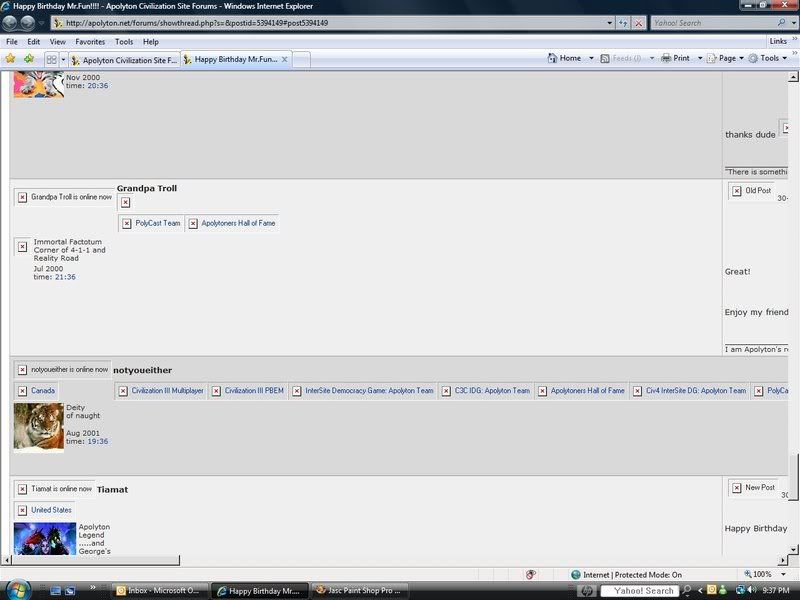Image resolution: width=800 pixels, height=600 pixels.
Task: Follow the Civilization III PBEM link
Action: (x=254, y=391)
